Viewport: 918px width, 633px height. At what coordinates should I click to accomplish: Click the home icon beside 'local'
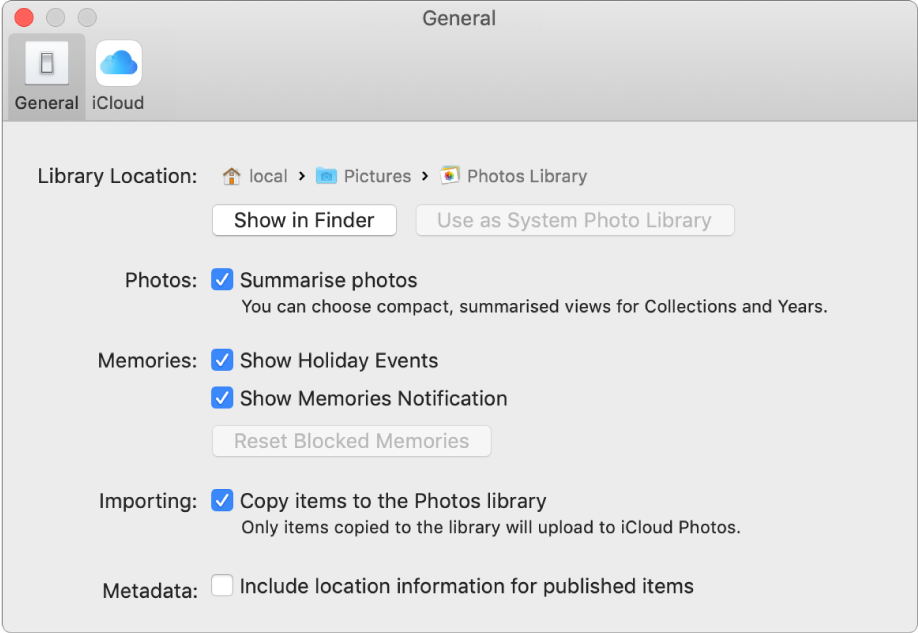[x=230, y=176]
